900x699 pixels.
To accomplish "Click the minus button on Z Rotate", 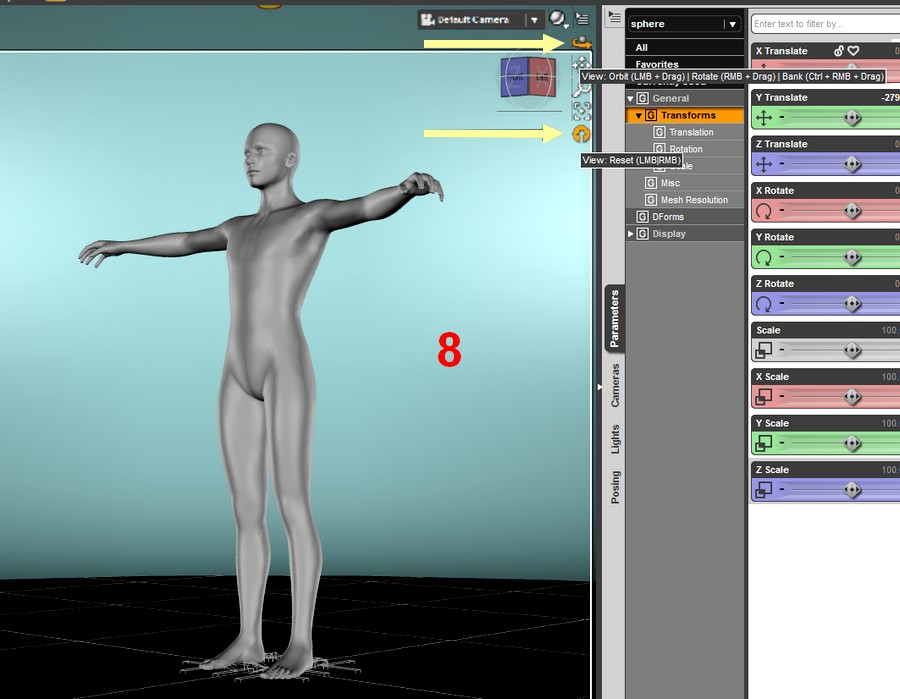I will (782, 304).
